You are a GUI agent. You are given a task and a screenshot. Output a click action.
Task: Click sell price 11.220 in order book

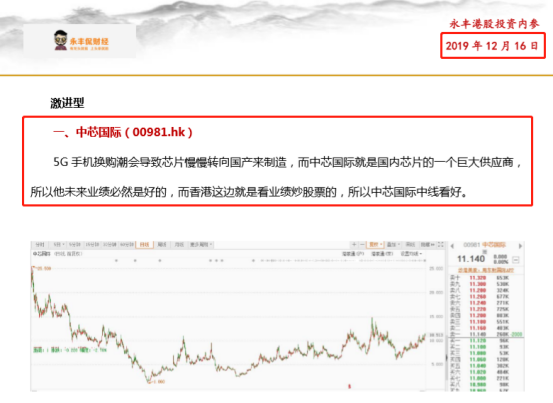pos(478,309)
